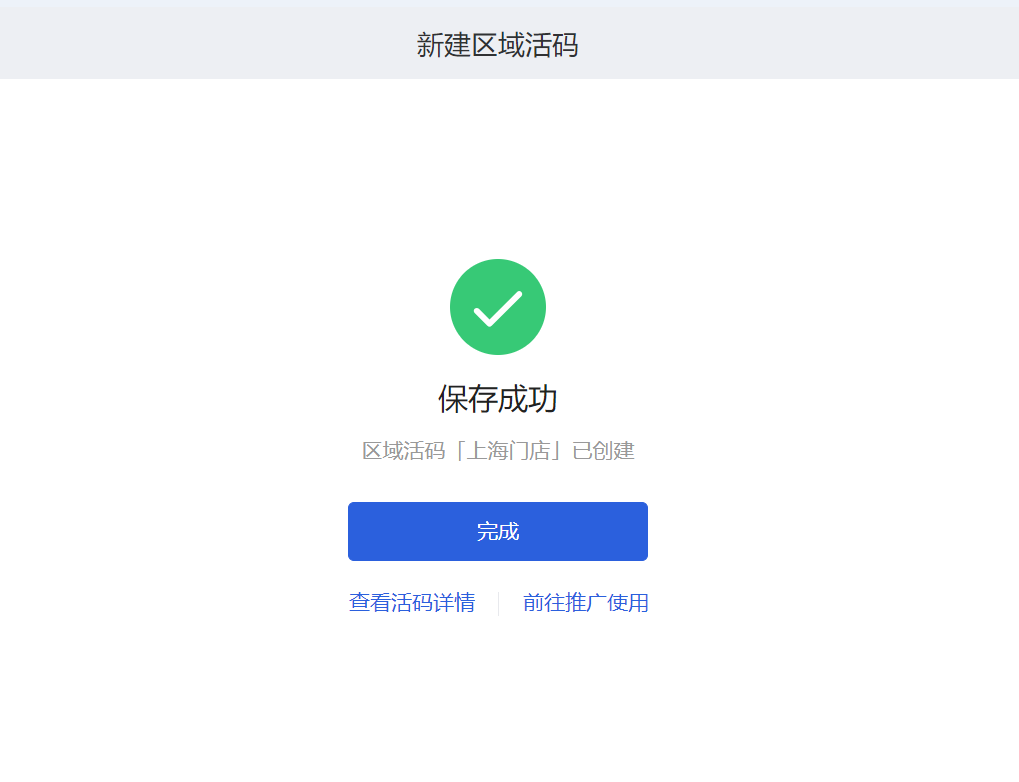
Task: Confirm the saved area code with 完成
Action: point(498,531)
